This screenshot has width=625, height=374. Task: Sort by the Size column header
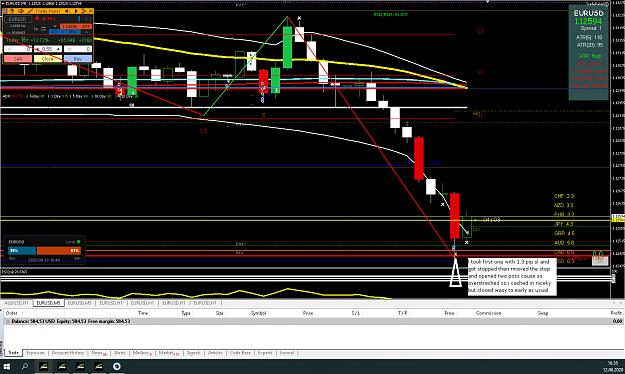coord(220,313)
